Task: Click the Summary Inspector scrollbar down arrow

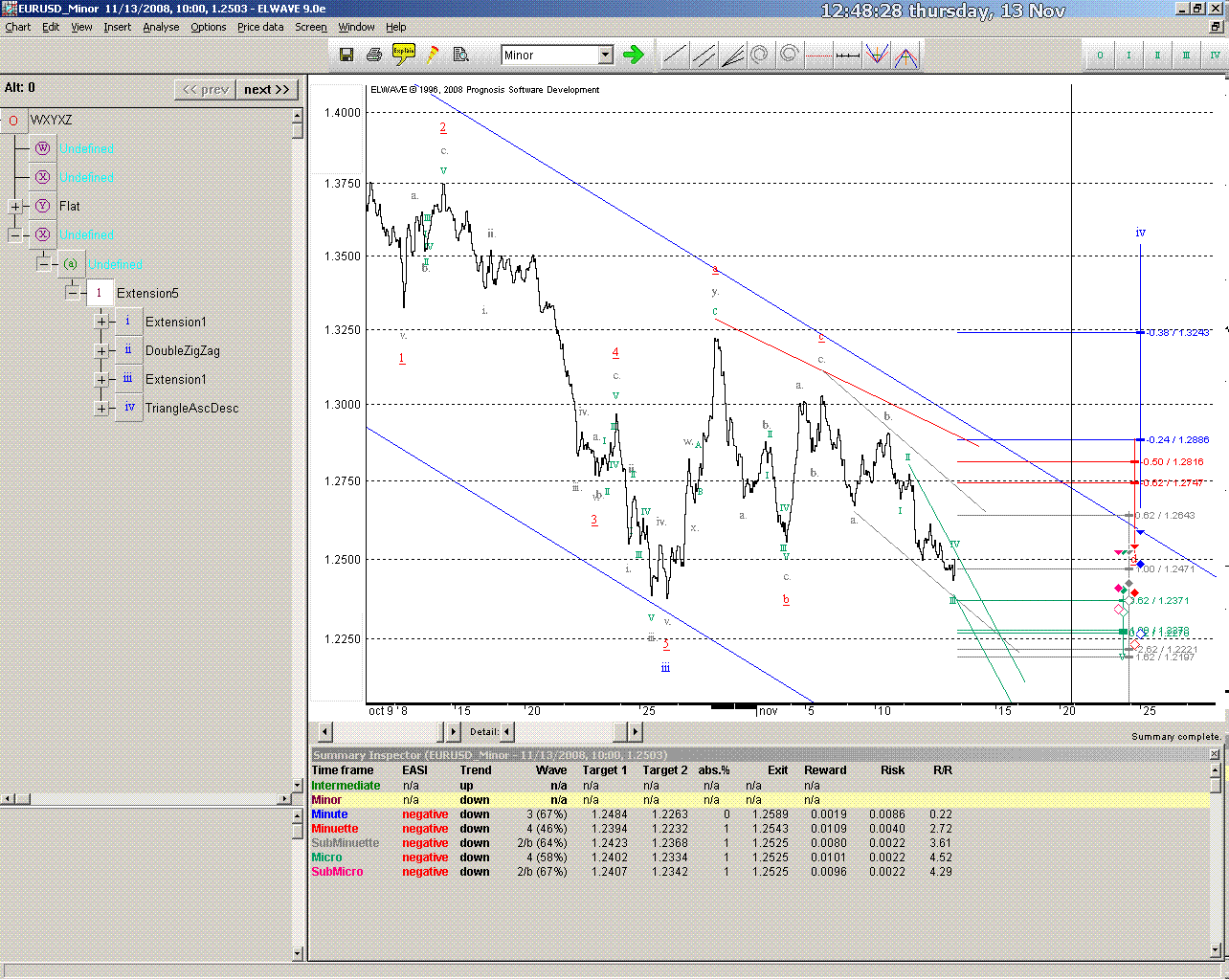Action: click(1216, 951)
